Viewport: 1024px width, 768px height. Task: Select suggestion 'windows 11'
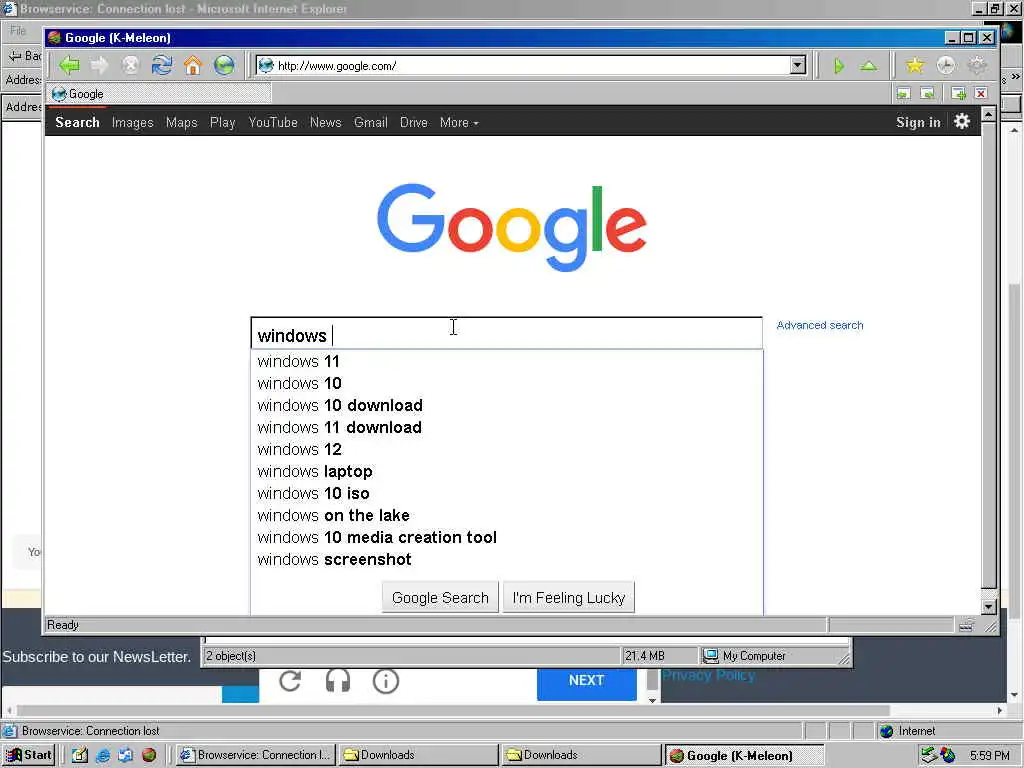(x=507, y=361)
